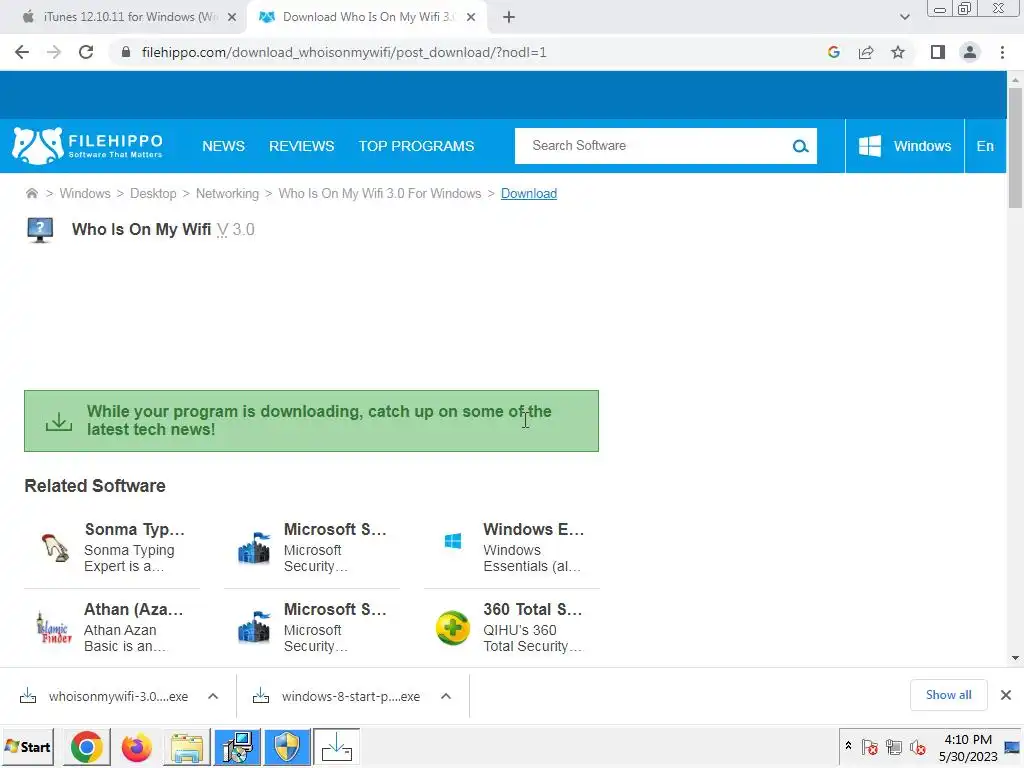Click the green downloading notice banner
1024x768 pixels.
312,421
